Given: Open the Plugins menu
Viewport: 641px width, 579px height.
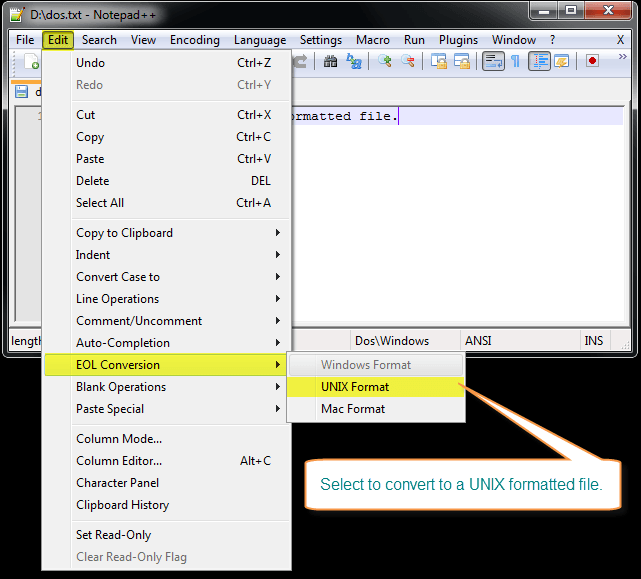Looking at the screenshot, I should [458, 40].
